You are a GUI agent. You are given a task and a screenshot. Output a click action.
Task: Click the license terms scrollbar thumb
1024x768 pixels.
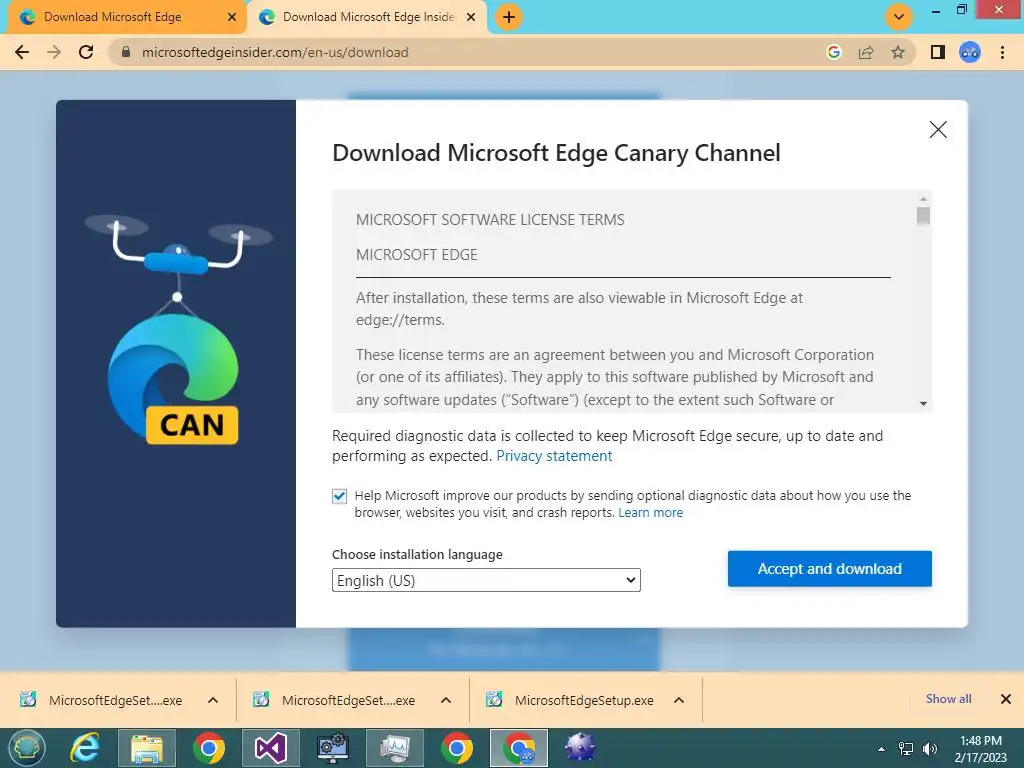tap(923, 216)
